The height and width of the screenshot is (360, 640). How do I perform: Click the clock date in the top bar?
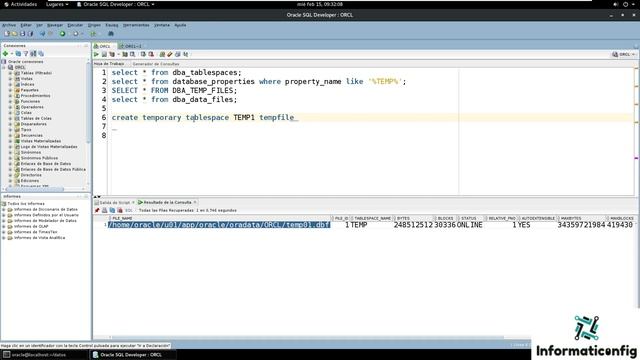(320, 4)
